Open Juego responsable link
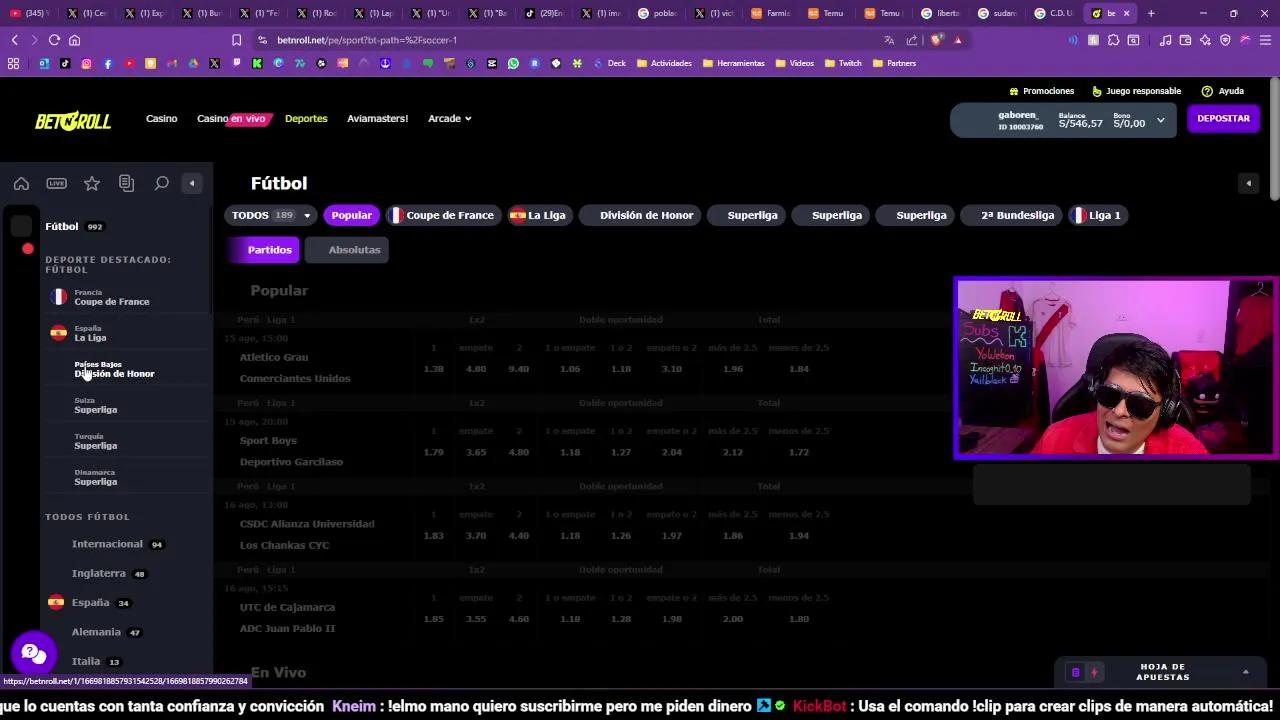 (x=1136, y=91)
